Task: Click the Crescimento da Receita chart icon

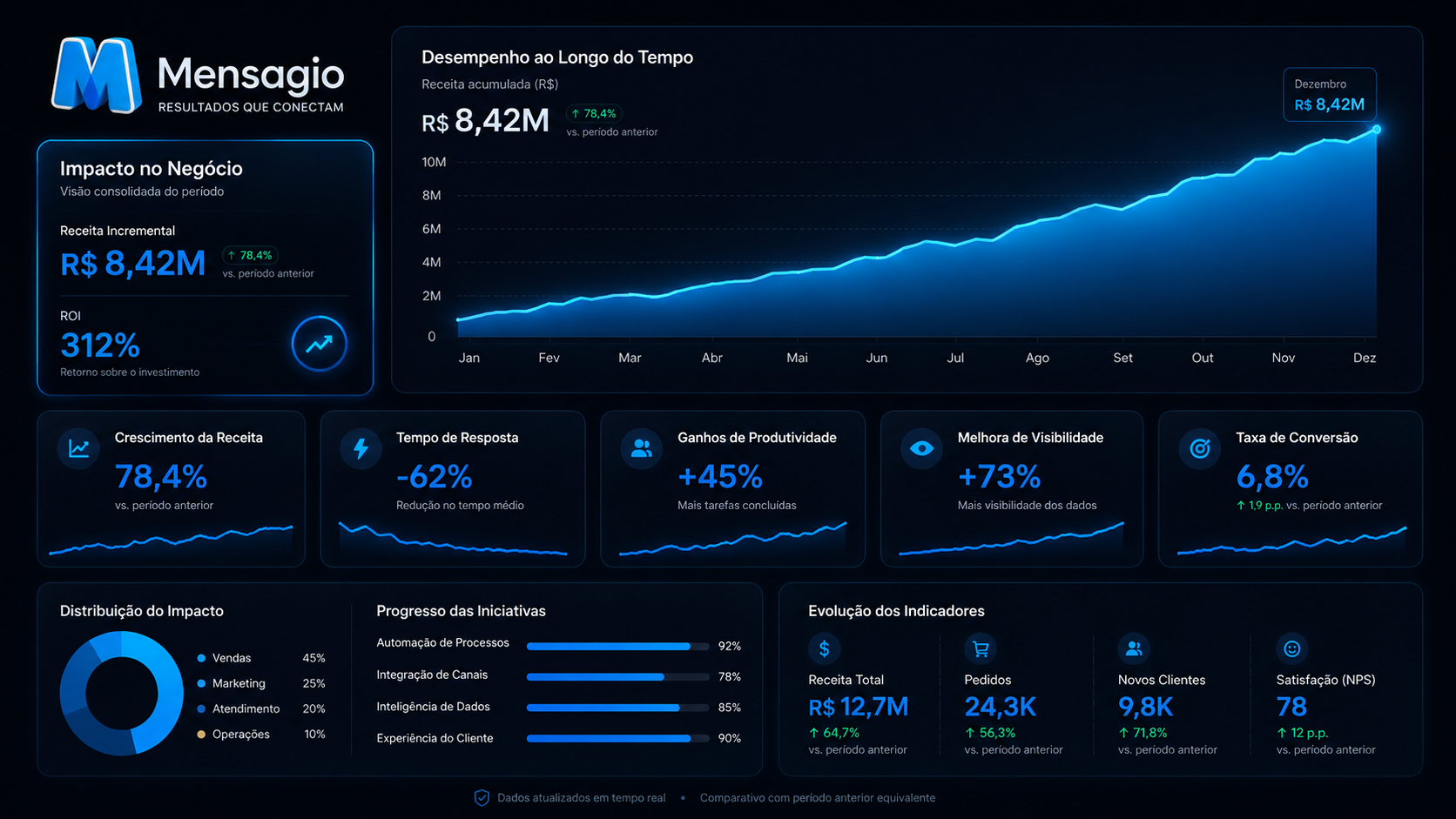Action: (x=78, y=448)
